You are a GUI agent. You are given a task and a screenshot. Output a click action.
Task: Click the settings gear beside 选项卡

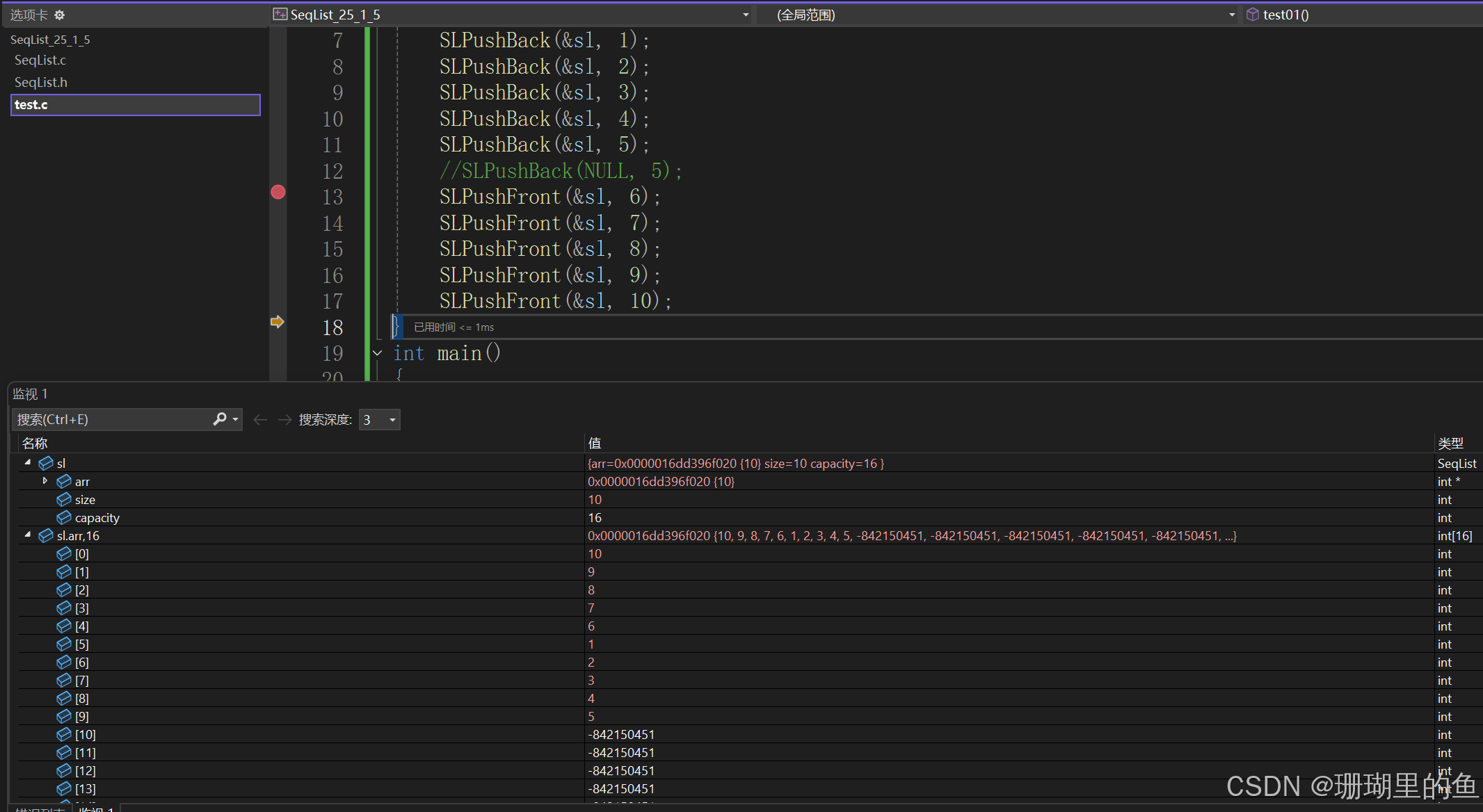pos(60,15)
